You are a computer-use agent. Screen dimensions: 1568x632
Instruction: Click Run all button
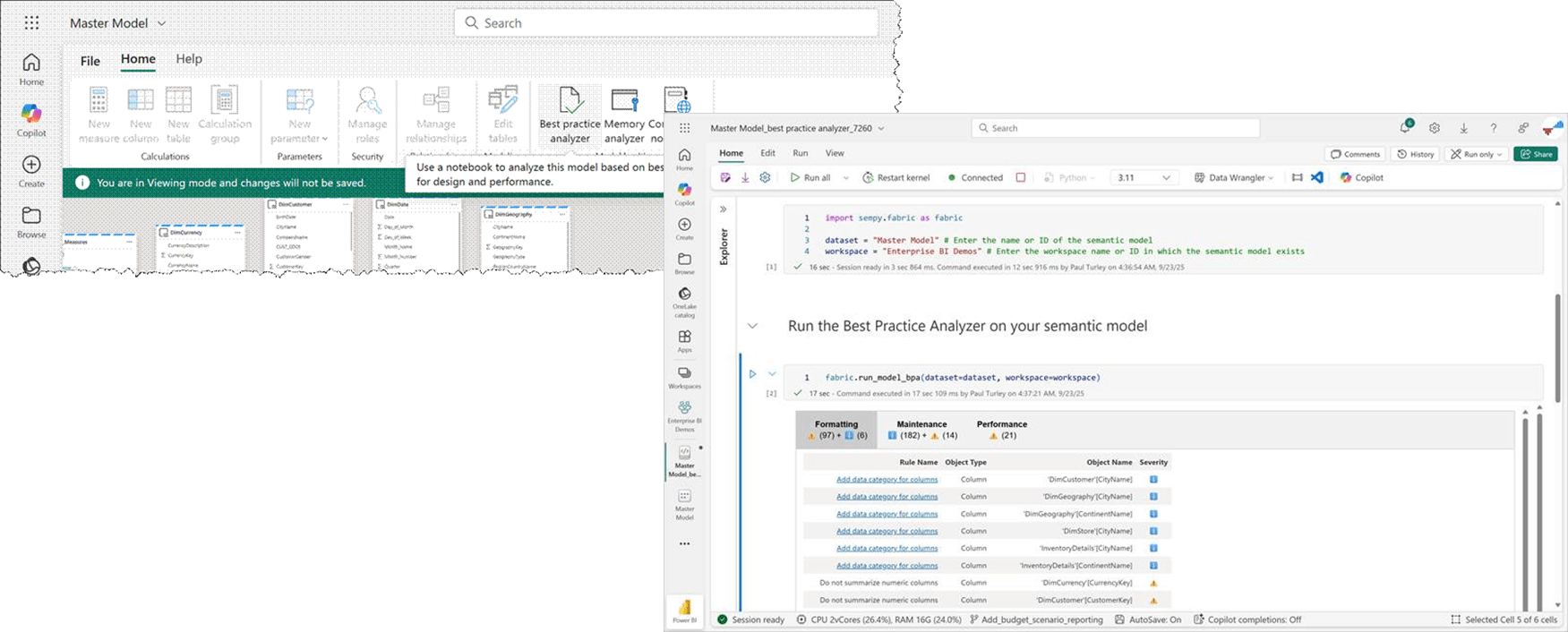[810, 177]
